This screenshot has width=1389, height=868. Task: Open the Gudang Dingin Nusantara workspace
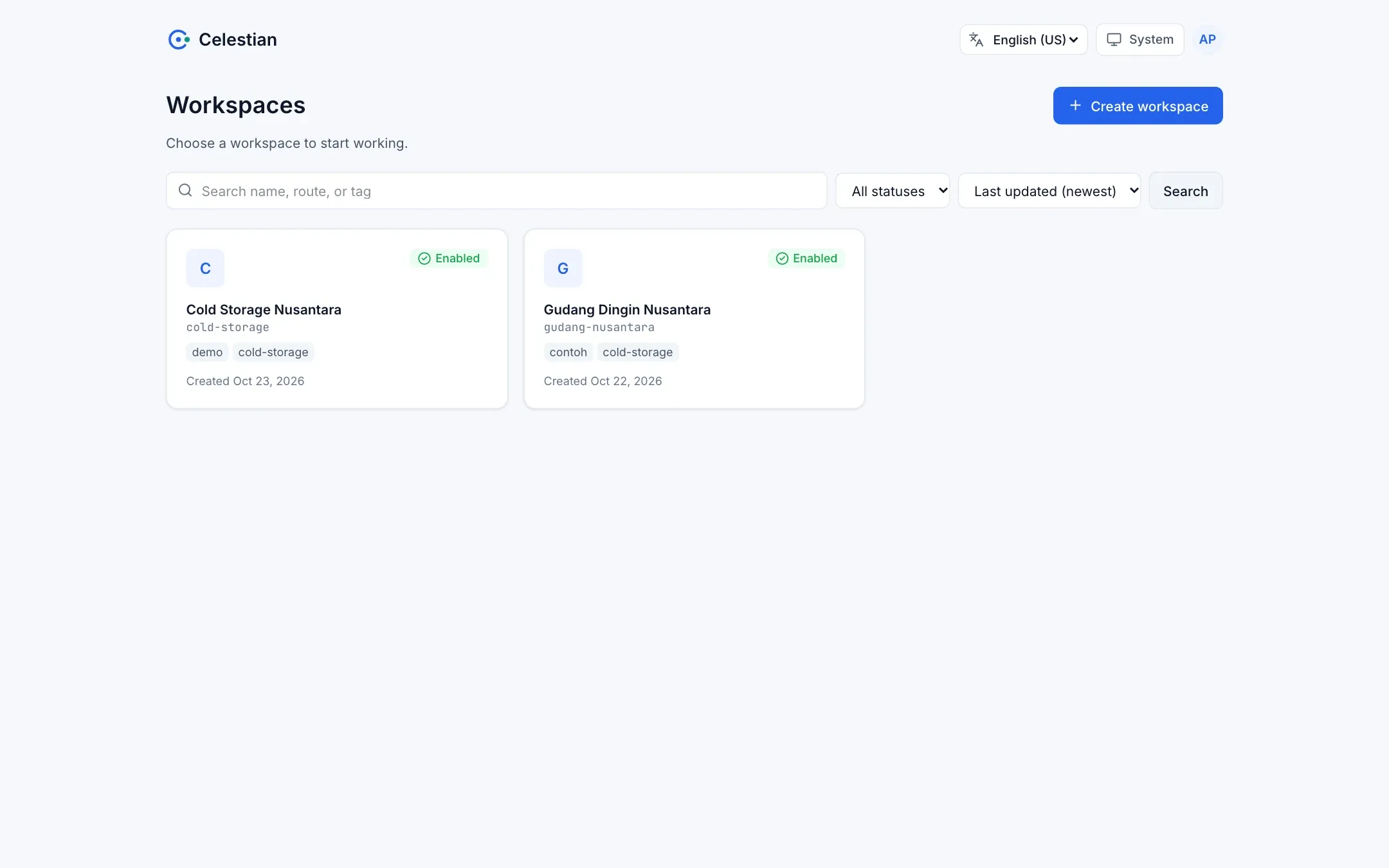(x=694, y=319)
